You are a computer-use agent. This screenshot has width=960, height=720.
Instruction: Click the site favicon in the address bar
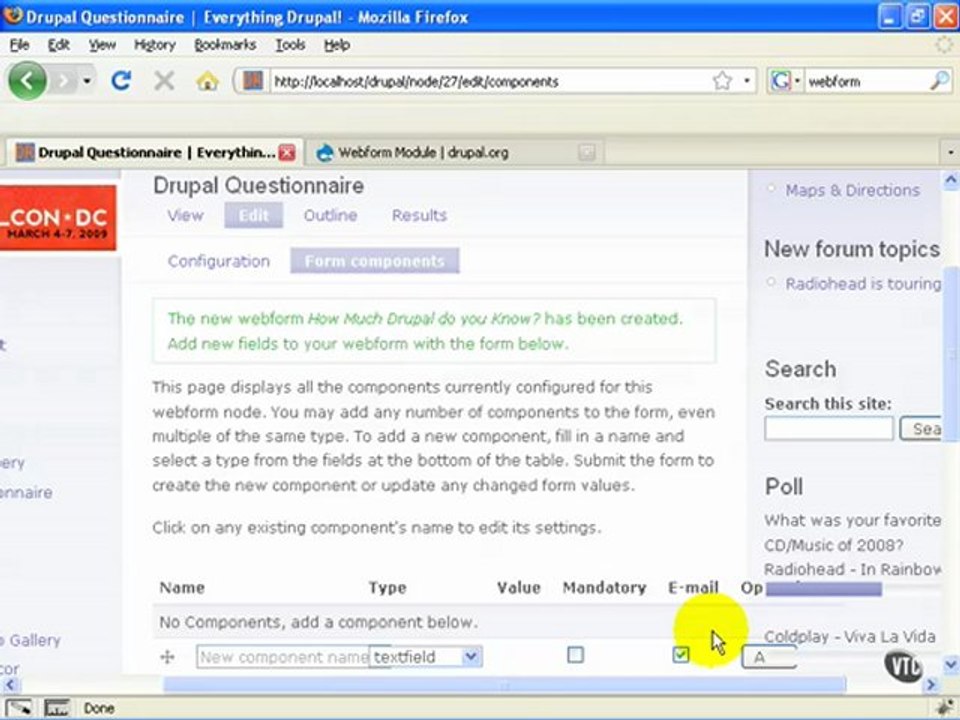253,81
